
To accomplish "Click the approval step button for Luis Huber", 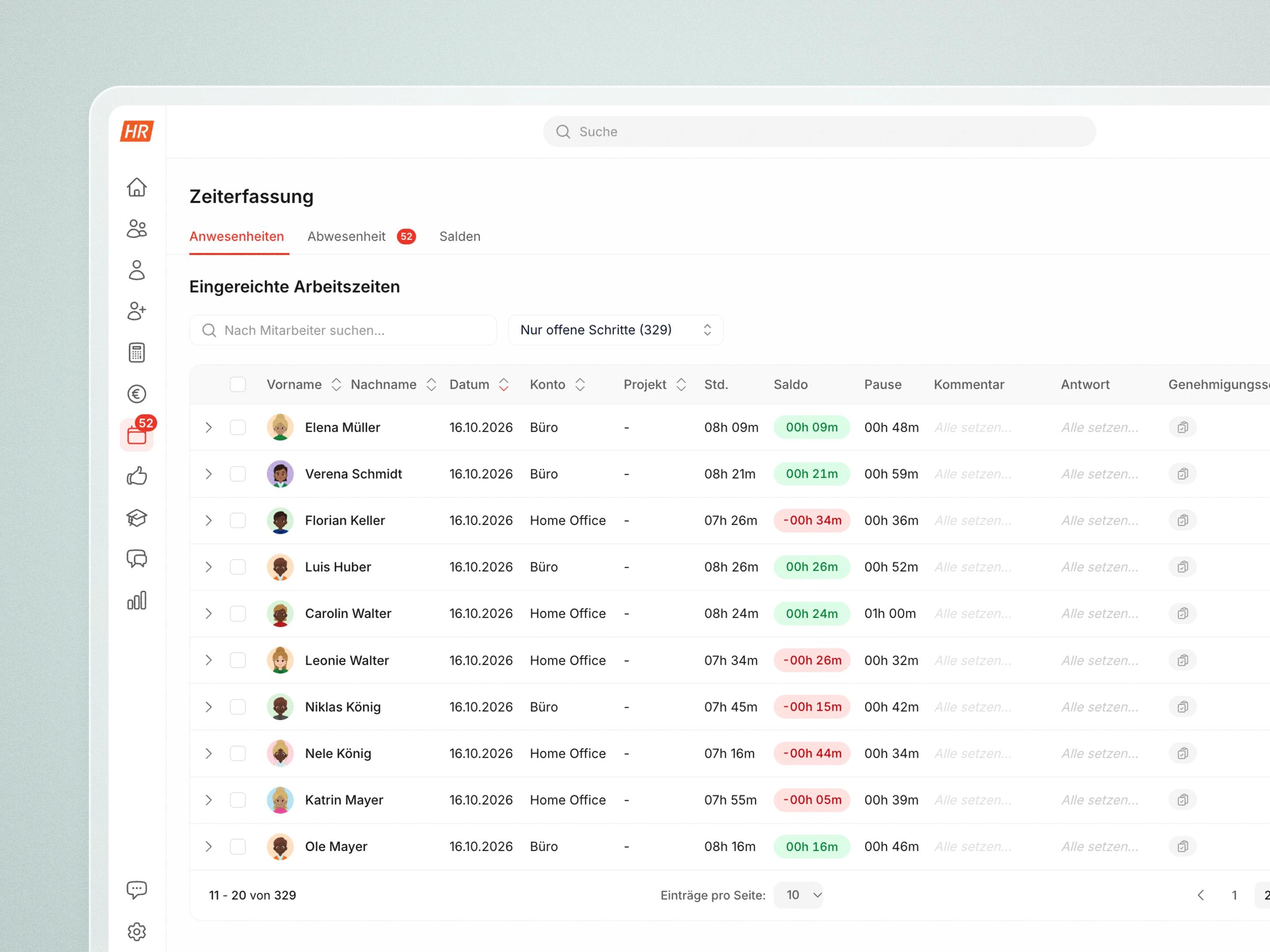I will point(1183,567).
